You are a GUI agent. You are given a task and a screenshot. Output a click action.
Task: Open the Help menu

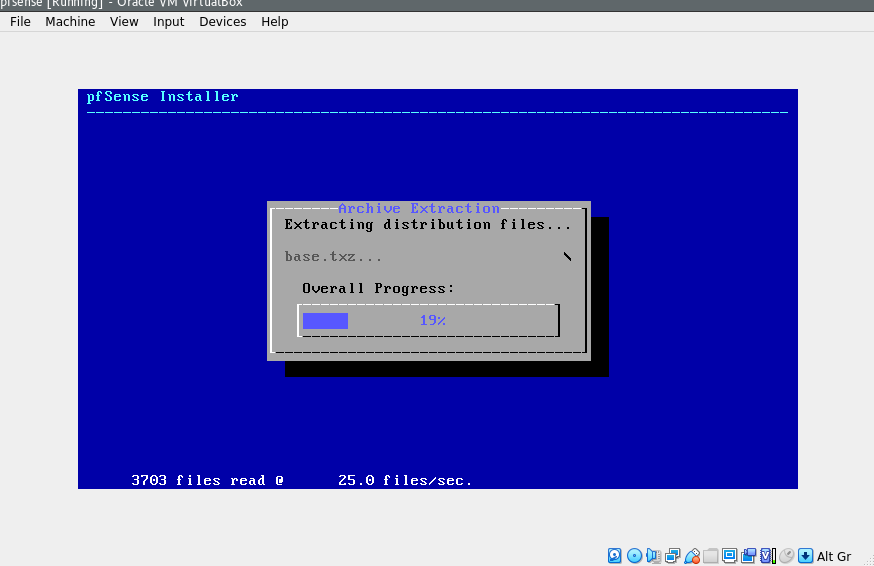click(274, 21)
